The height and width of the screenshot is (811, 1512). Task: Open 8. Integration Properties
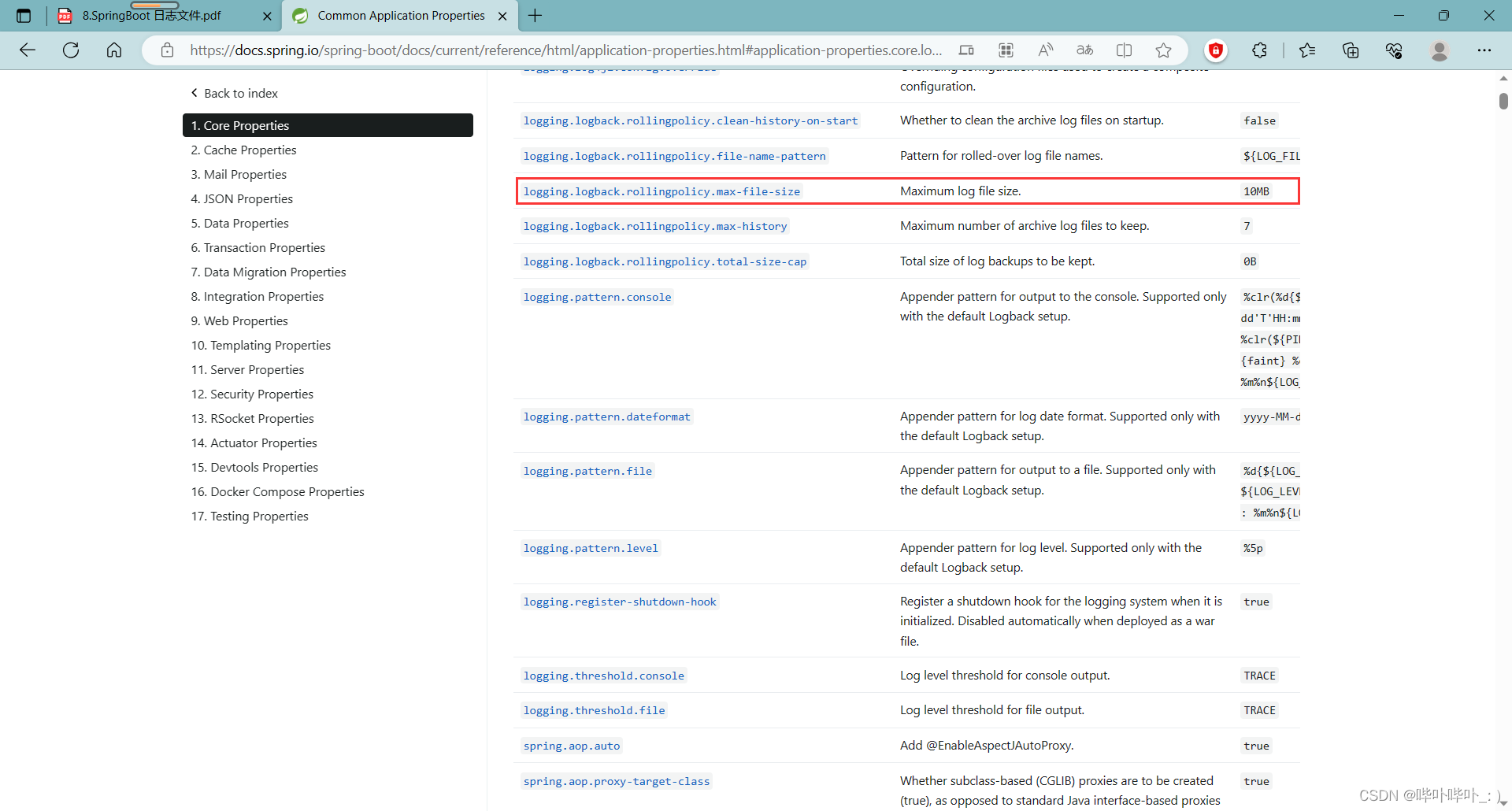point(258,296)
